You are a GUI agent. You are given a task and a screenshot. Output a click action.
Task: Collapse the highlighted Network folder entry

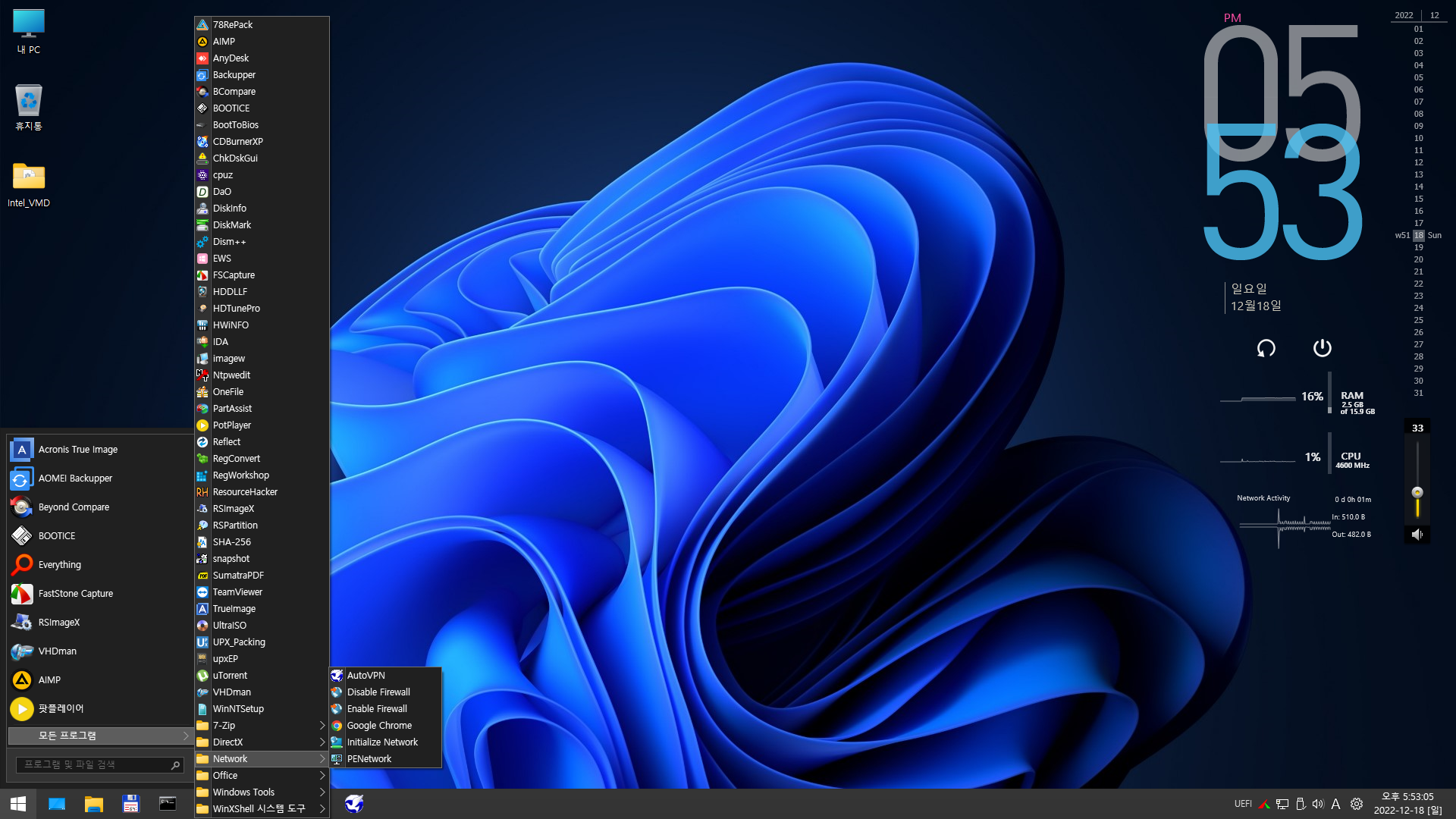tap(262, 759)
